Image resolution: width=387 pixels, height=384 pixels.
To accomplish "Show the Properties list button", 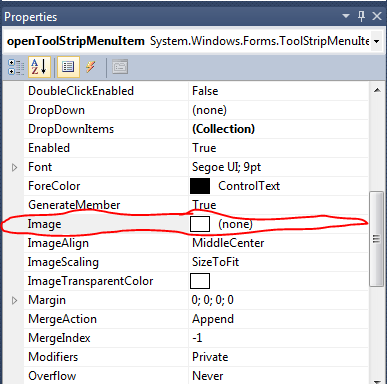I will (68, 67).
